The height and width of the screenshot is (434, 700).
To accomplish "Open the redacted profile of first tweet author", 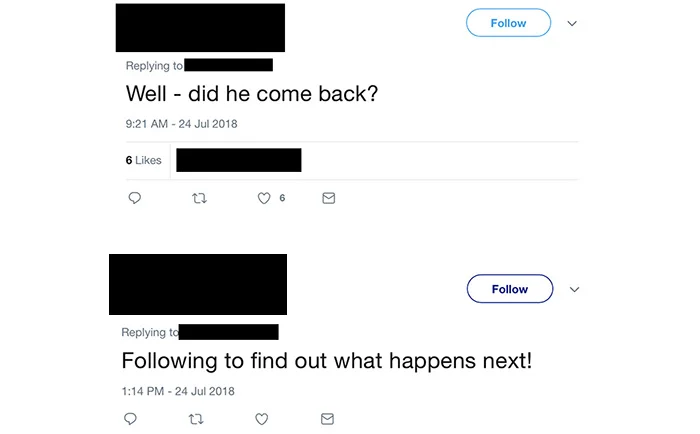I will tap(200, 28).
